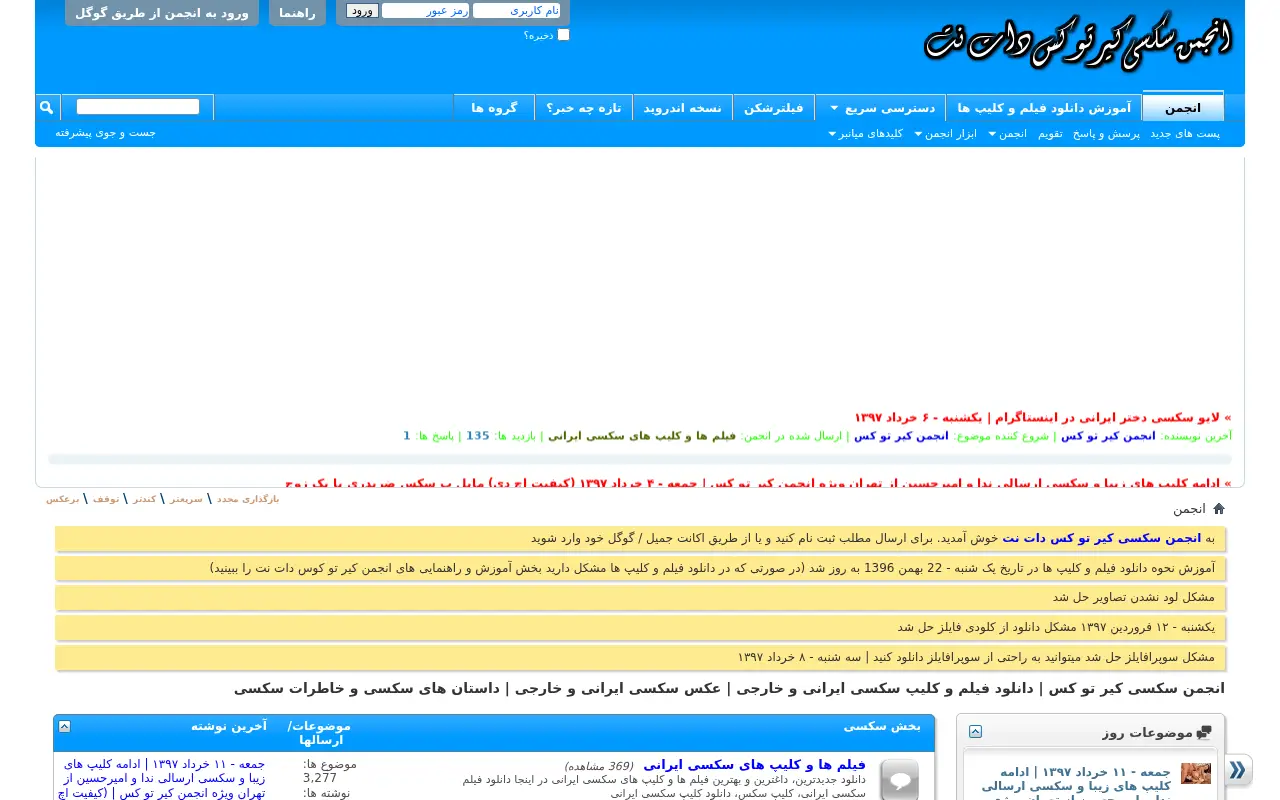Tick the ذخیره؟ remember-me checkbox
1280x800 pixels.
[x=563, y=35]
